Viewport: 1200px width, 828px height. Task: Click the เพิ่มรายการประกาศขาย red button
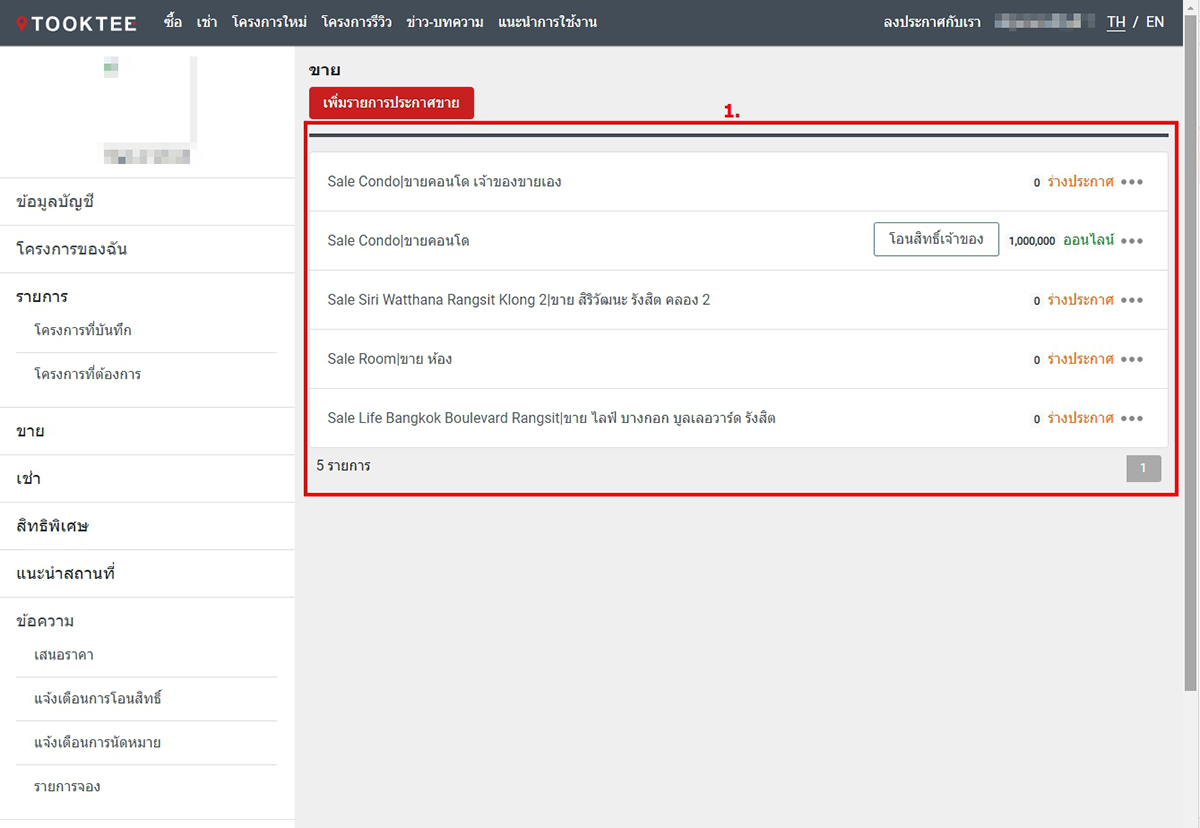tap(391, 104)
